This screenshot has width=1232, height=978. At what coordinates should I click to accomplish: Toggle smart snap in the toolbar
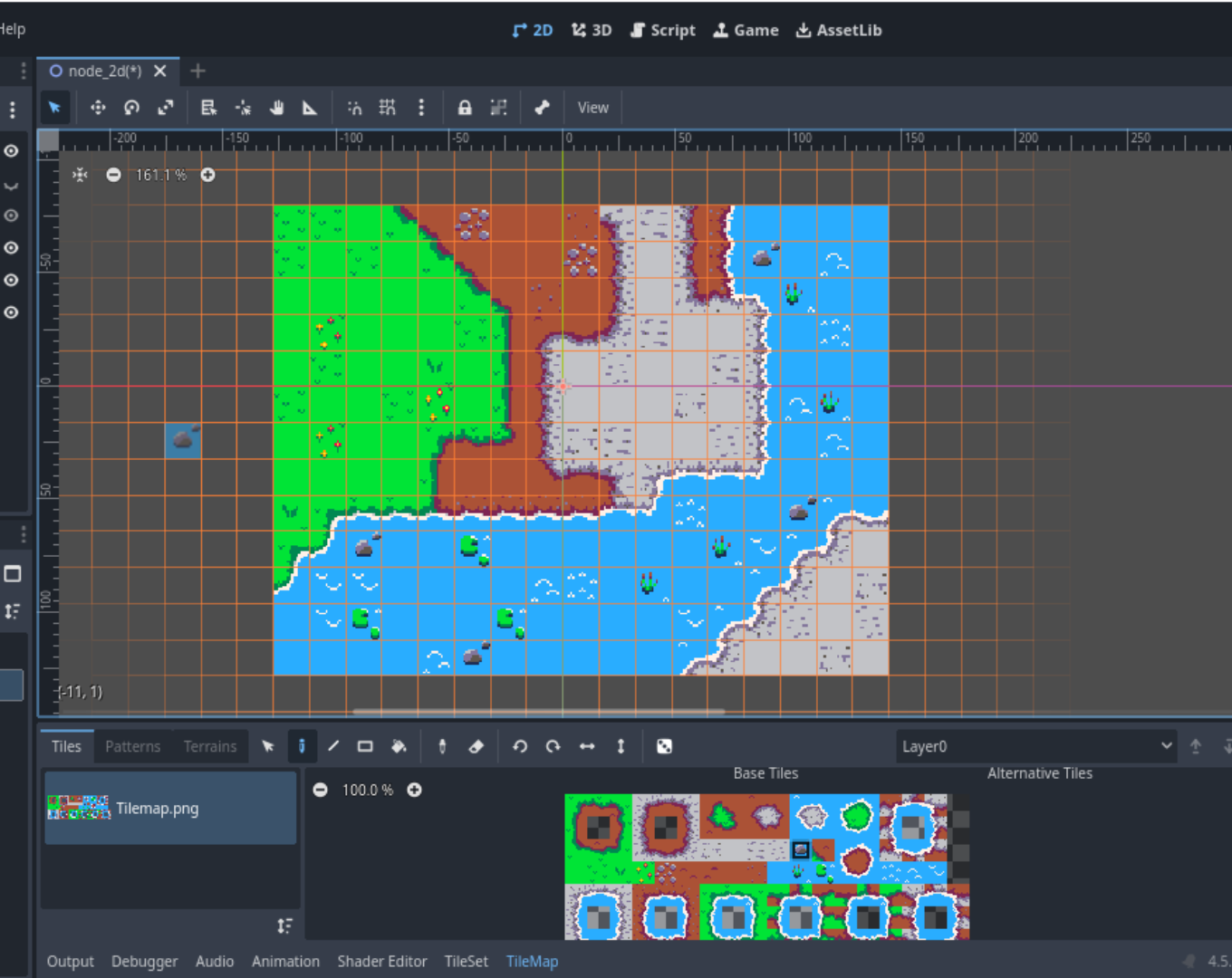pos(354,108)
